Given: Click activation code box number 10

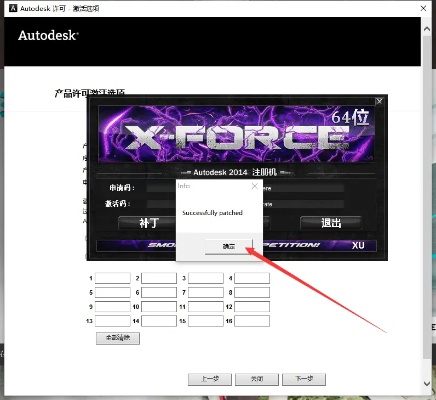Looking at the screenshot, I should point(159,307).
